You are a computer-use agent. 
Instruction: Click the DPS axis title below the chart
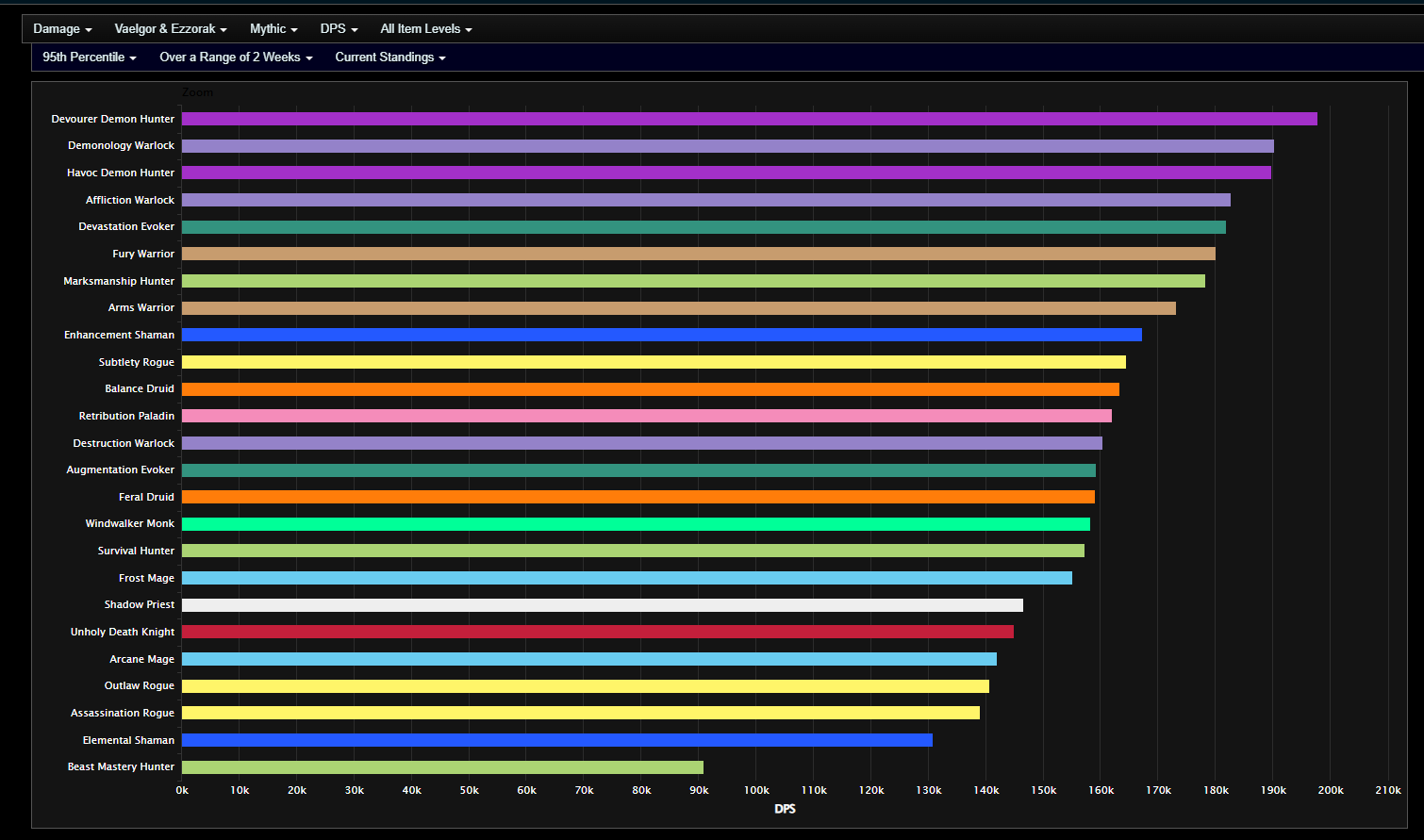click(x=785, y=809)
